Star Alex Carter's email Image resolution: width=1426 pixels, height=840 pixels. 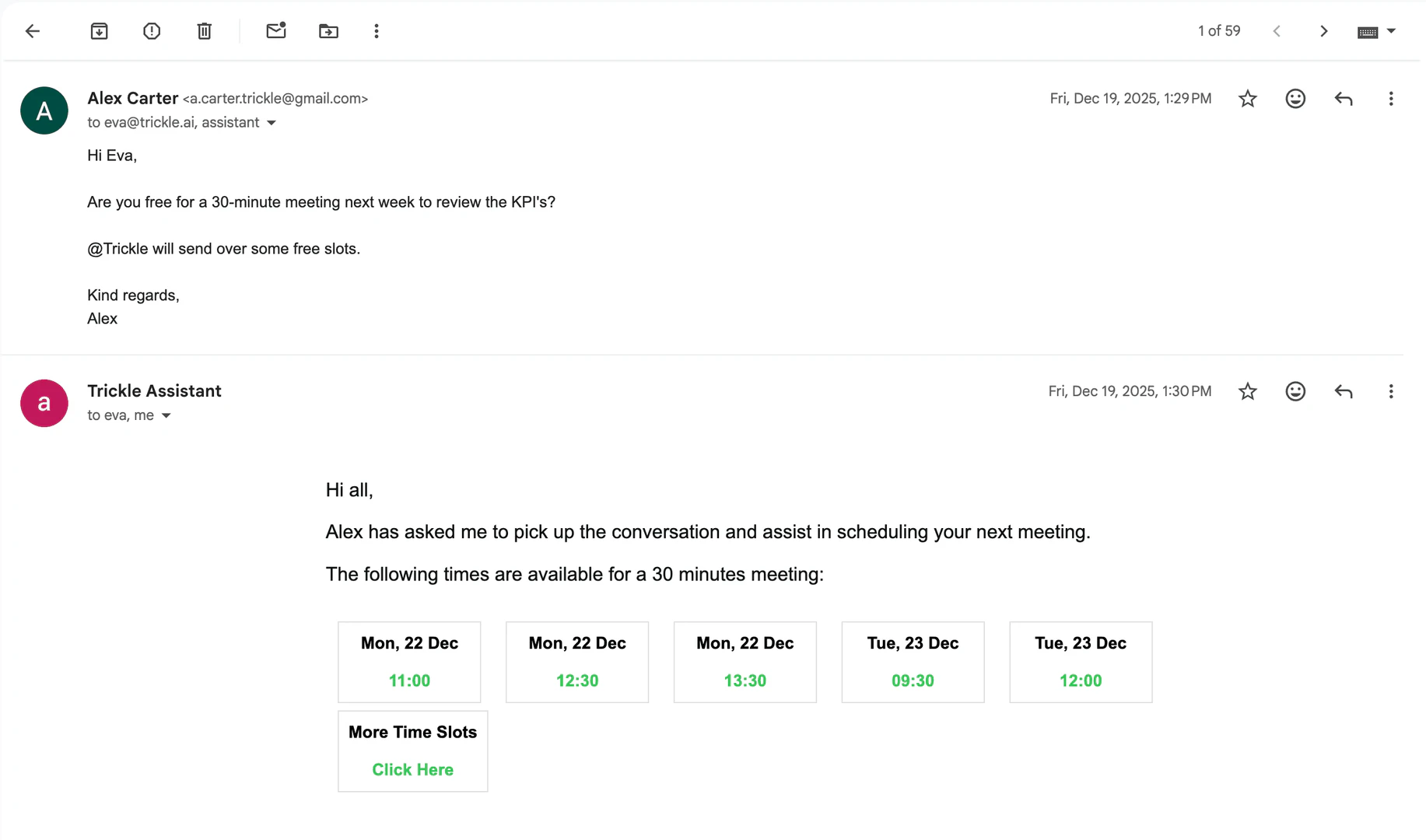click(1248, 99)
